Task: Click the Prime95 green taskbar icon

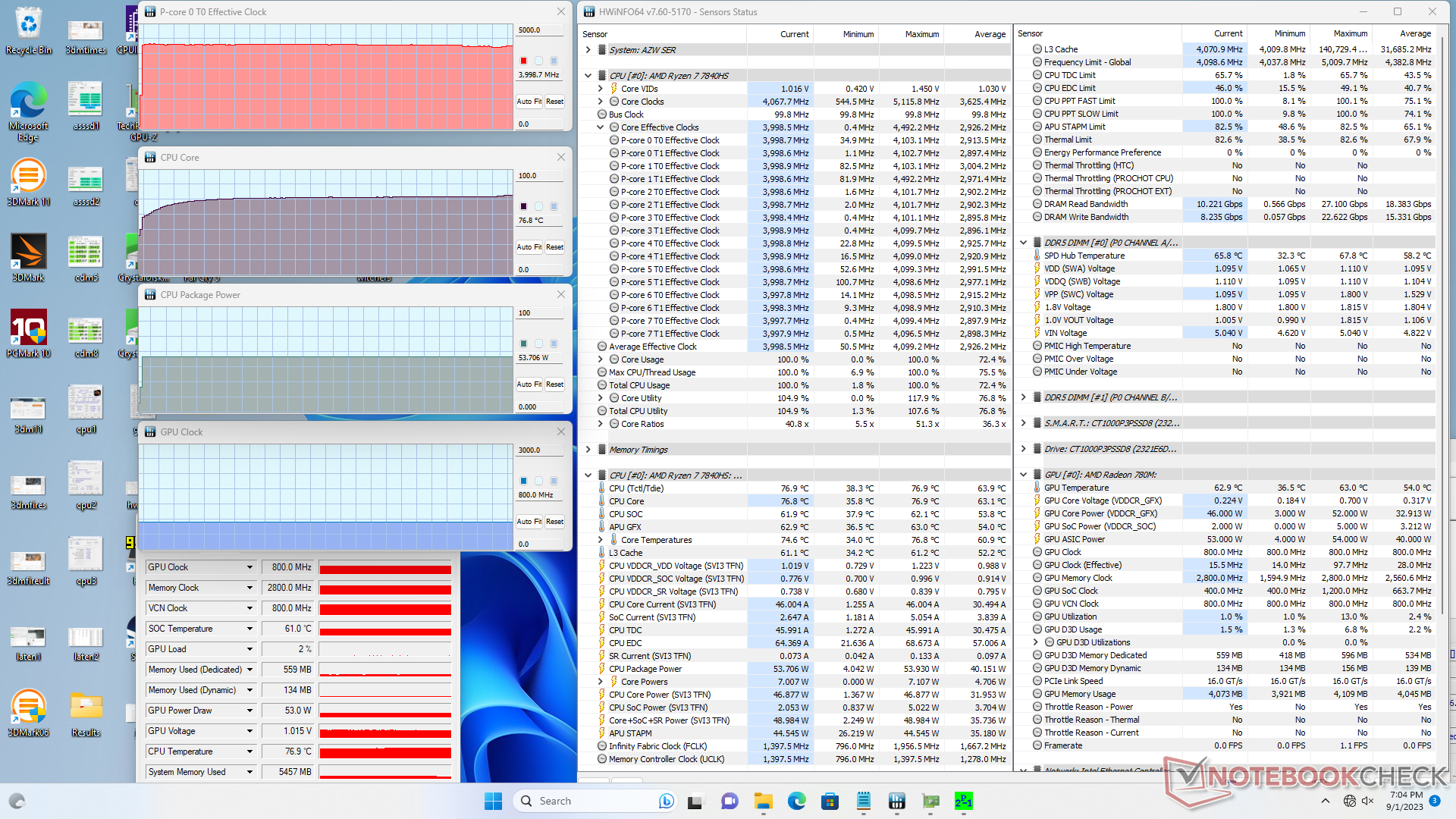Action: point(964,801)
